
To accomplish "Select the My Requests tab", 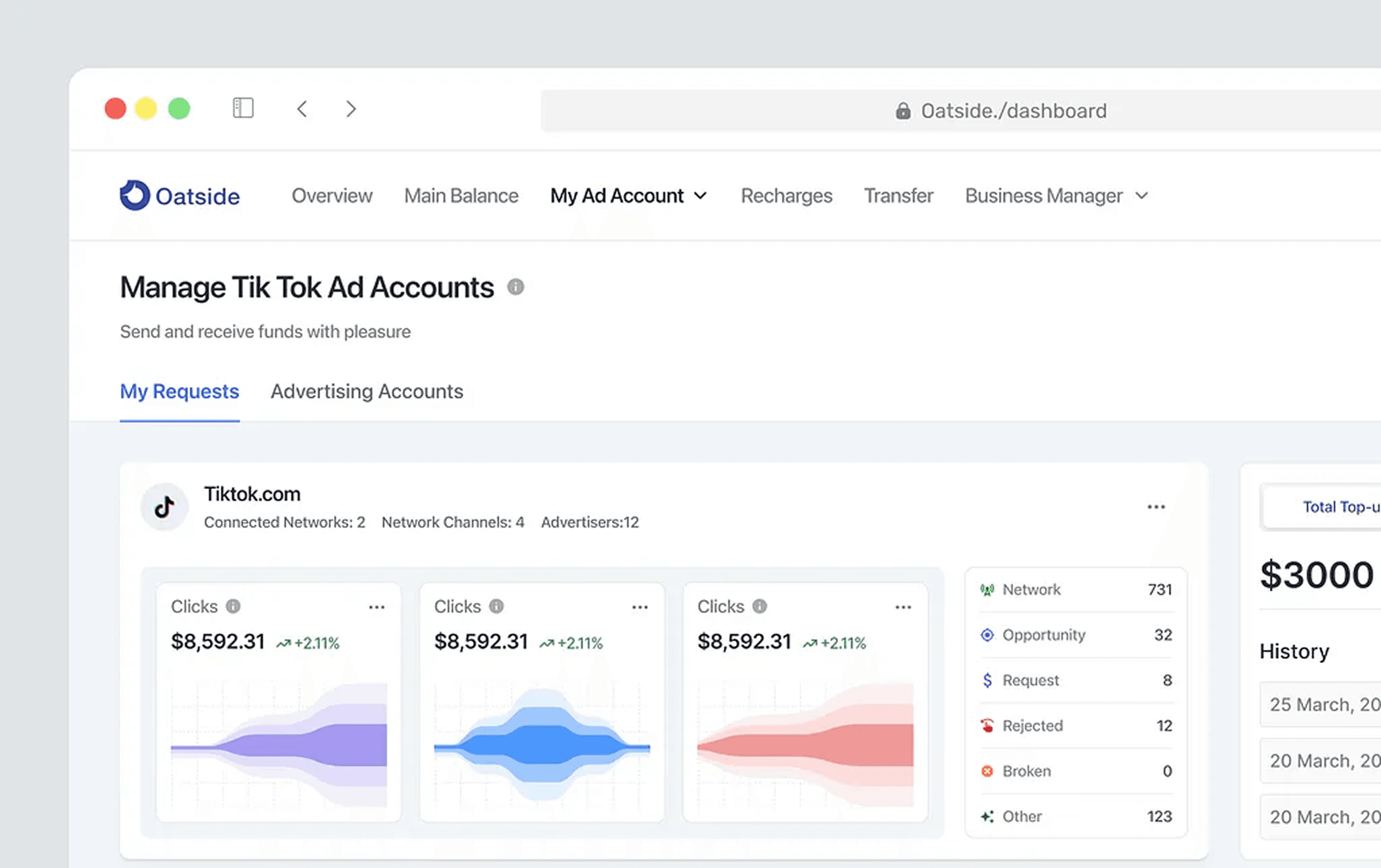I will [179, 391].
